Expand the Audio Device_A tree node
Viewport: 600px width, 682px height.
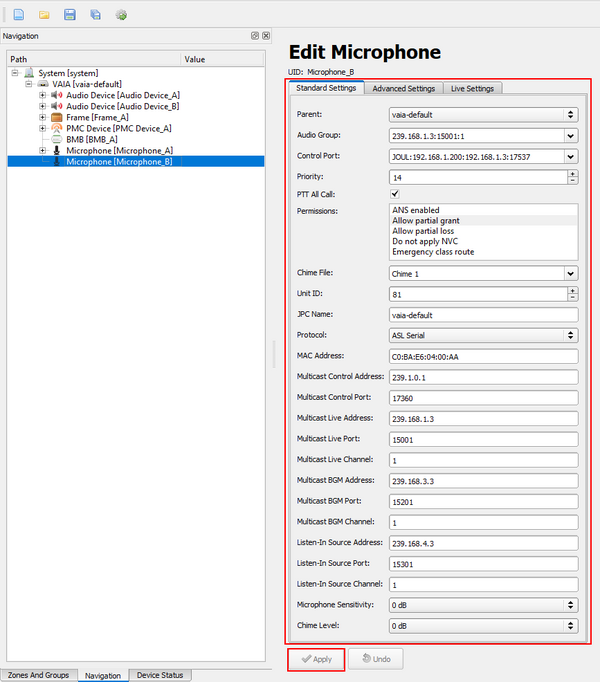point(43,95)
